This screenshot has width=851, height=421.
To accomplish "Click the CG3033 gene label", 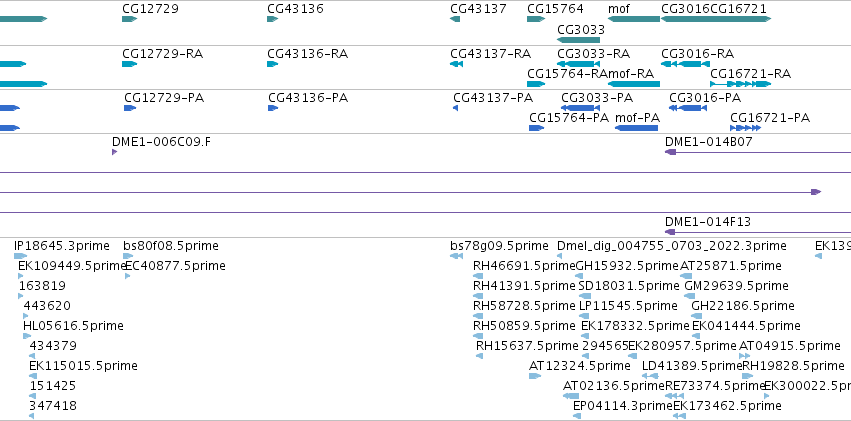I will [x=581, y=29].
